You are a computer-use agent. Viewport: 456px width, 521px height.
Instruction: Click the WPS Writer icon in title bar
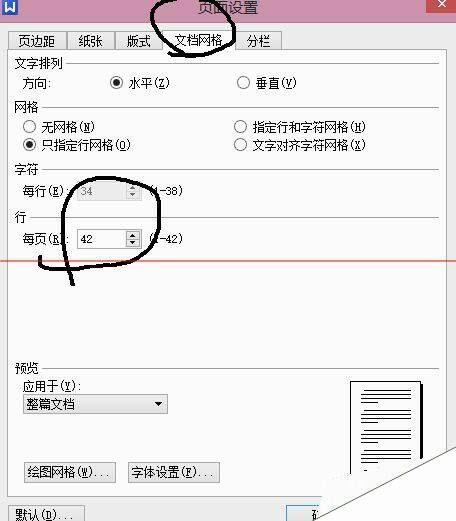point(9,7)
